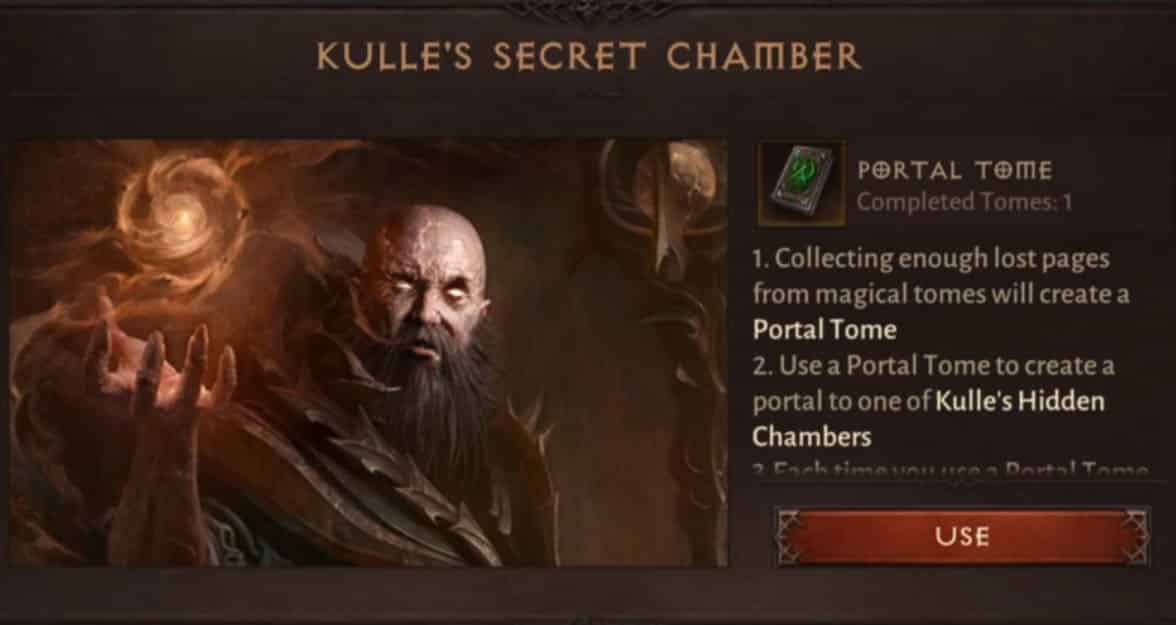The height and width of the screenshot is (625, 1176).
Task: Click the ornate crest at the top center
Action: point(588,10)
